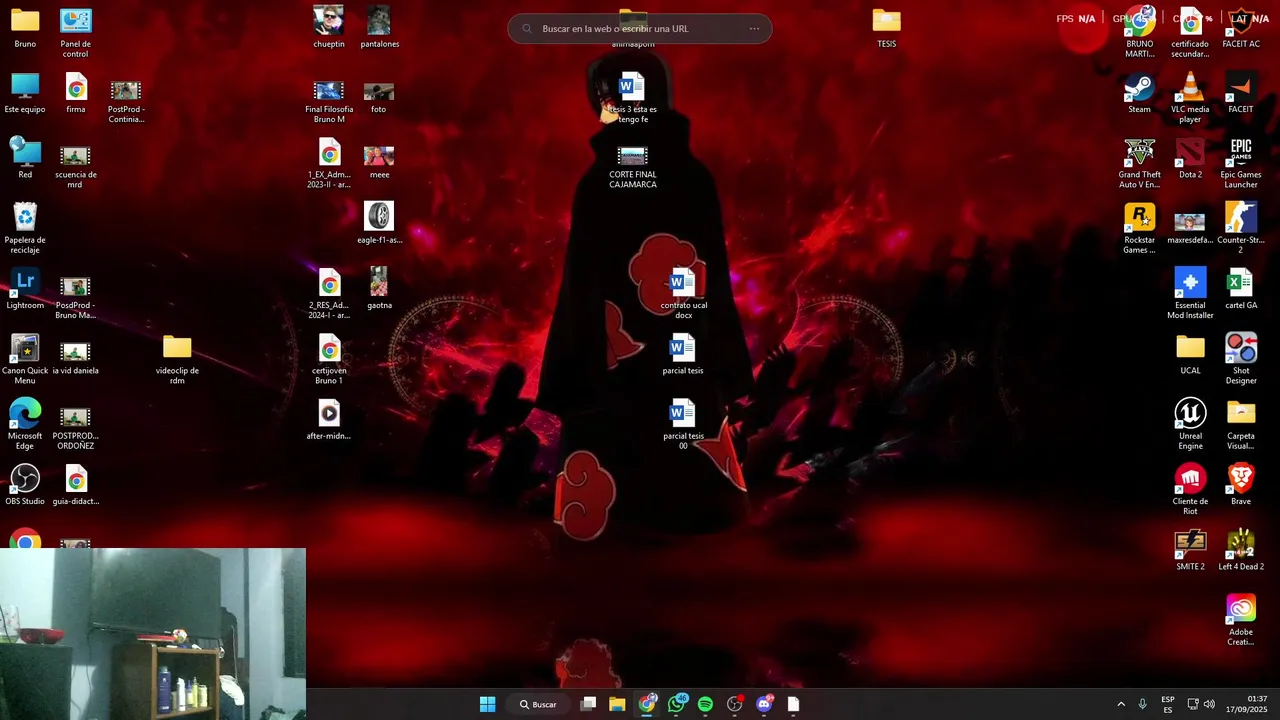The image size is (1280, 720).
Task: Open Papelera de reciclaje
Action: pos(25,228)
